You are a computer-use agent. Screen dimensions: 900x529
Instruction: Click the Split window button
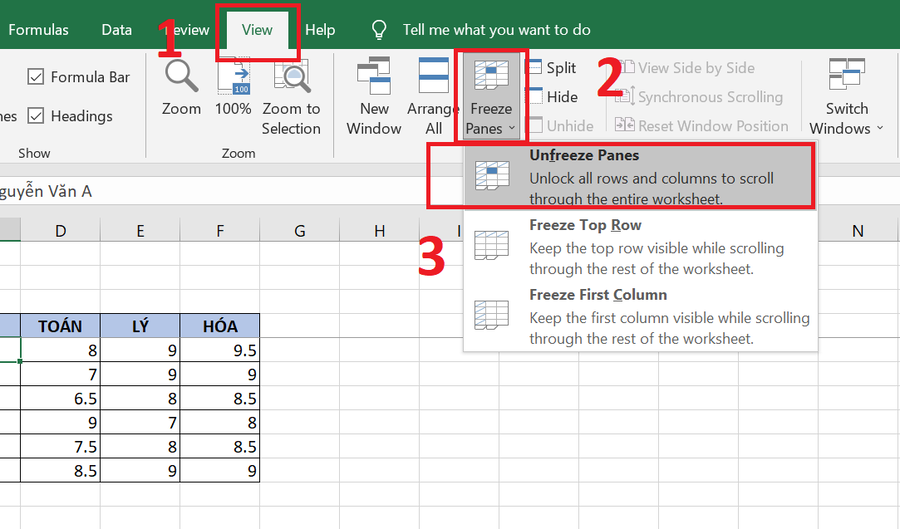551,68
